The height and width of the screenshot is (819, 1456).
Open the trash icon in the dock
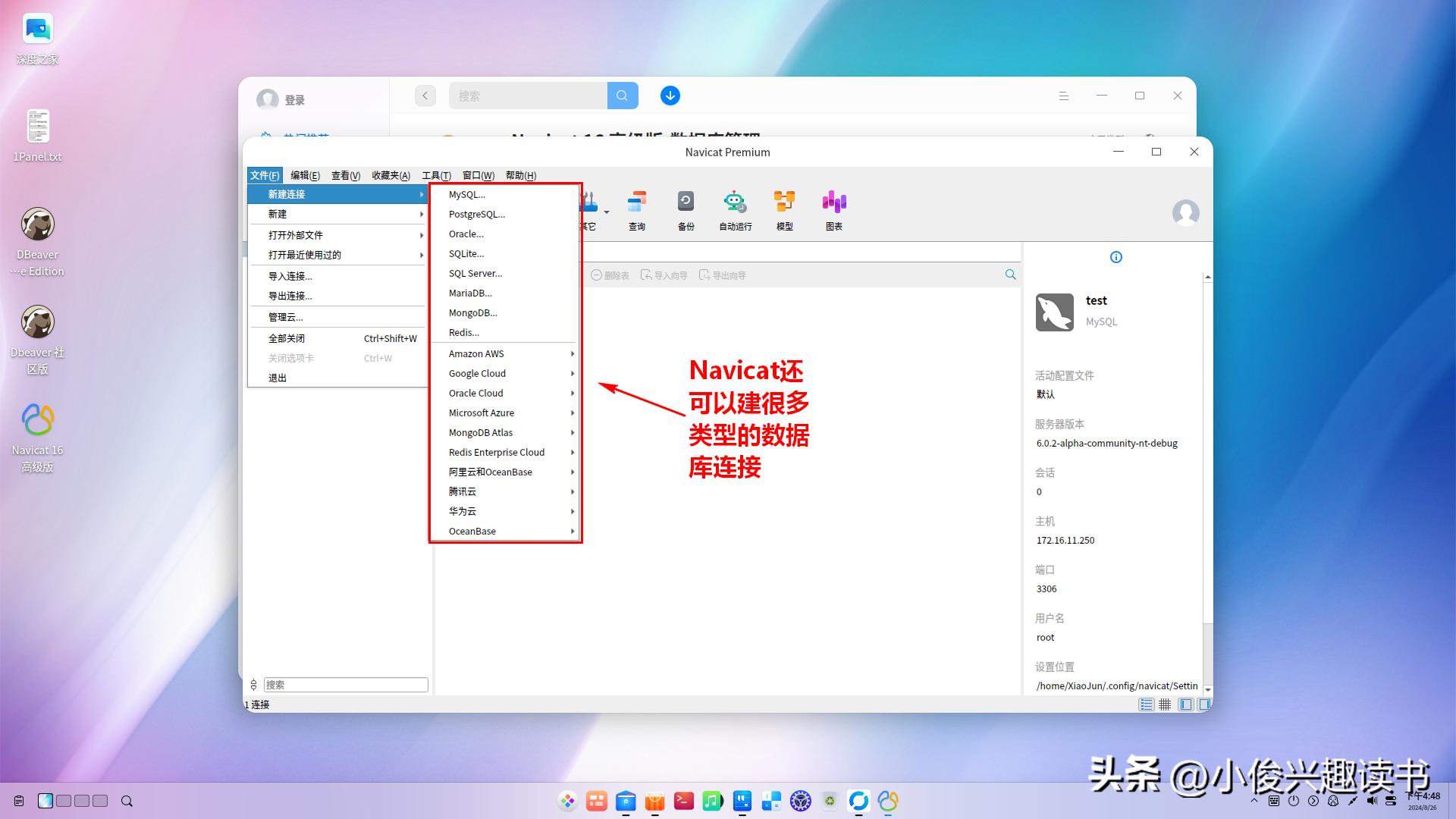[x=830, y=801]
